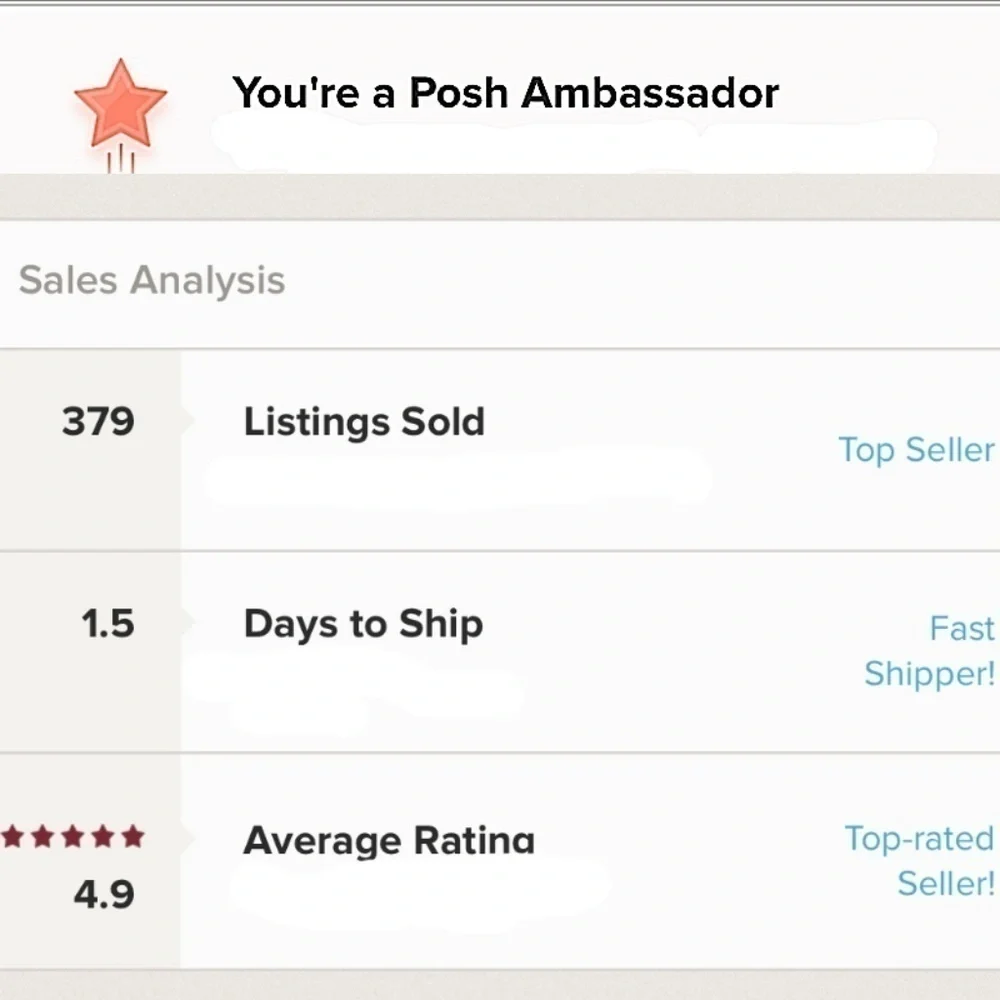Click the last star in rating
1000x1000 pixels.
point(133,836)
